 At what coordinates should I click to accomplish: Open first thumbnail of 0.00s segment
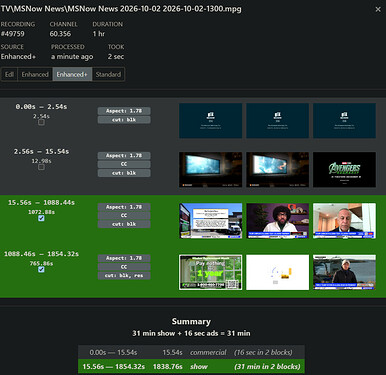211,121
